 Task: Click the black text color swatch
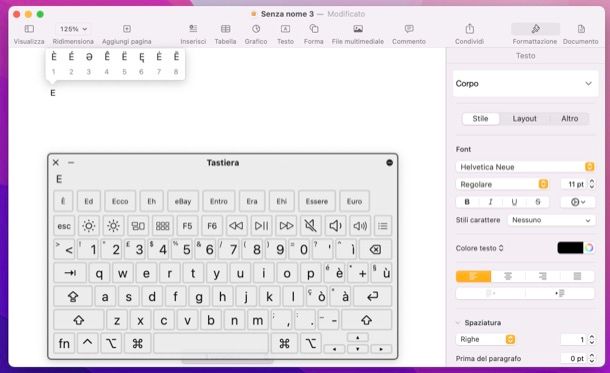tap(570, 248)
